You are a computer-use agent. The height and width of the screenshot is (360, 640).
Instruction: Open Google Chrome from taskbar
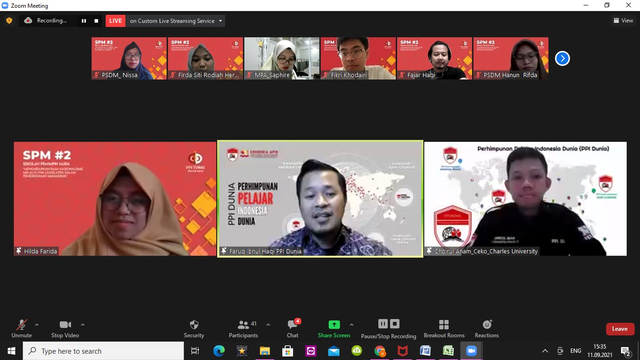pos(380,351)
